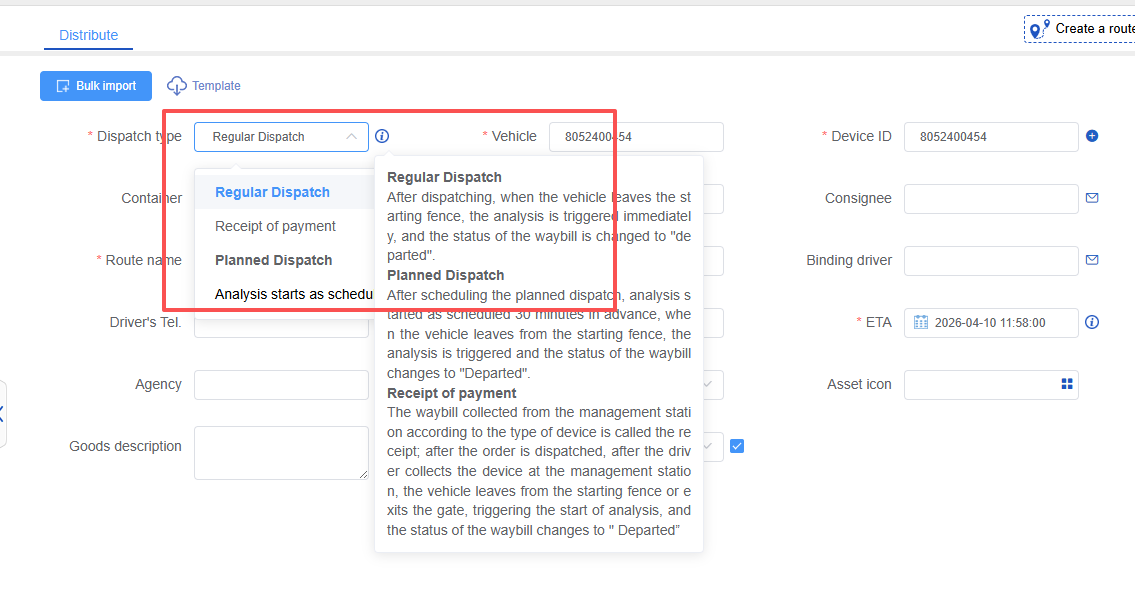The image size is (1135, 595).
Task: Pick Regular Dispatch in the dropdown list
Action: tap(272, 192)
